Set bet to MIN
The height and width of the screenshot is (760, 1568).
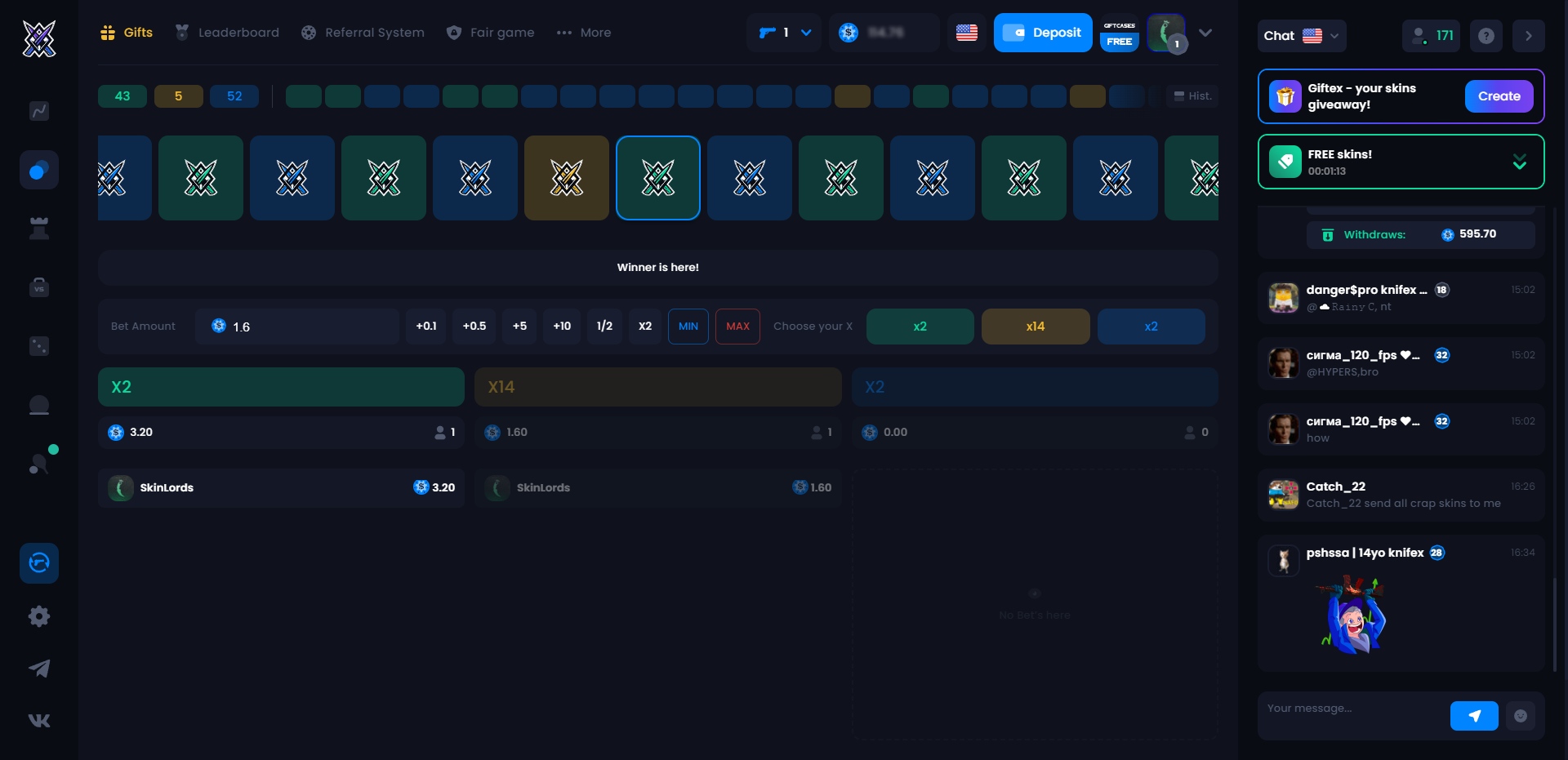688,327
